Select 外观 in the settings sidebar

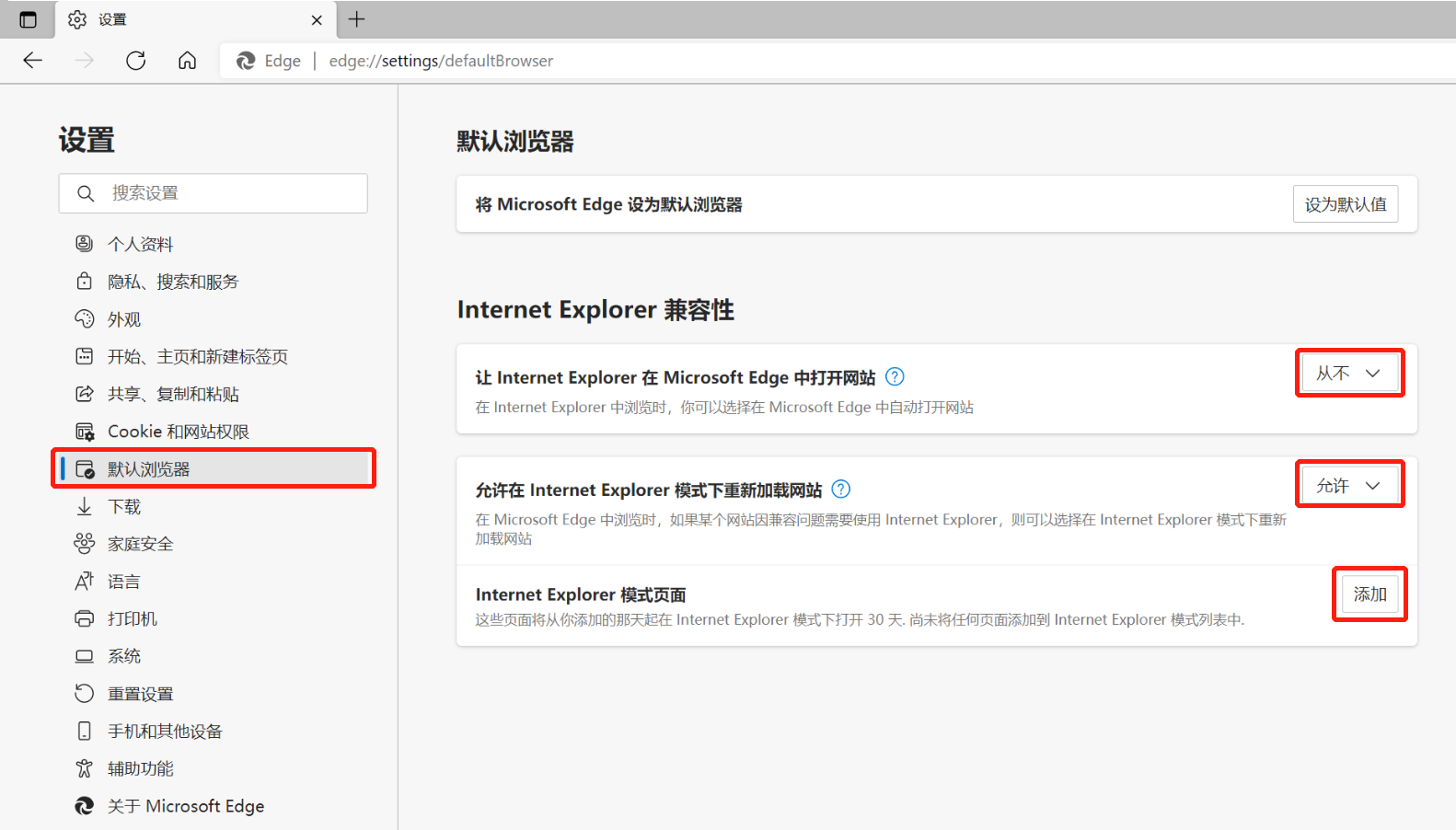[x=124, y=319]
